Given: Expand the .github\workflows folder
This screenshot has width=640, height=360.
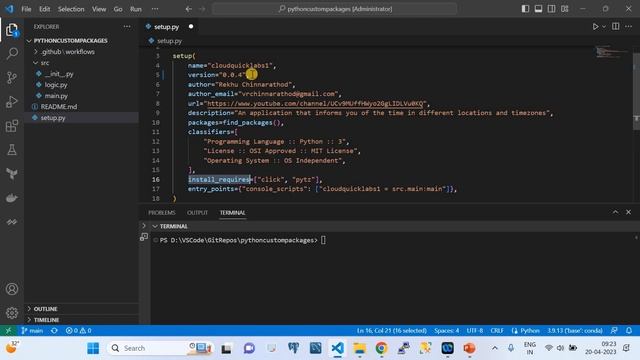Looking at the screenshot, I should (67, 52).
